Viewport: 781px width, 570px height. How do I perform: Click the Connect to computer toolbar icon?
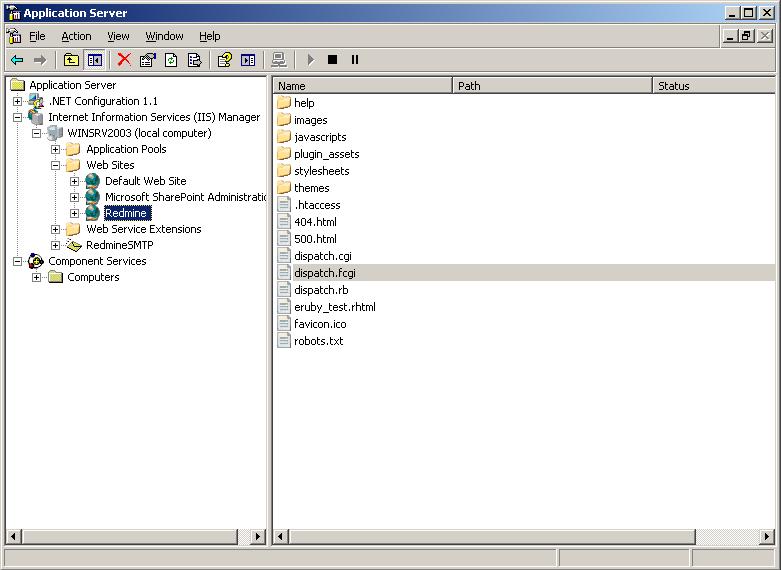278,60
